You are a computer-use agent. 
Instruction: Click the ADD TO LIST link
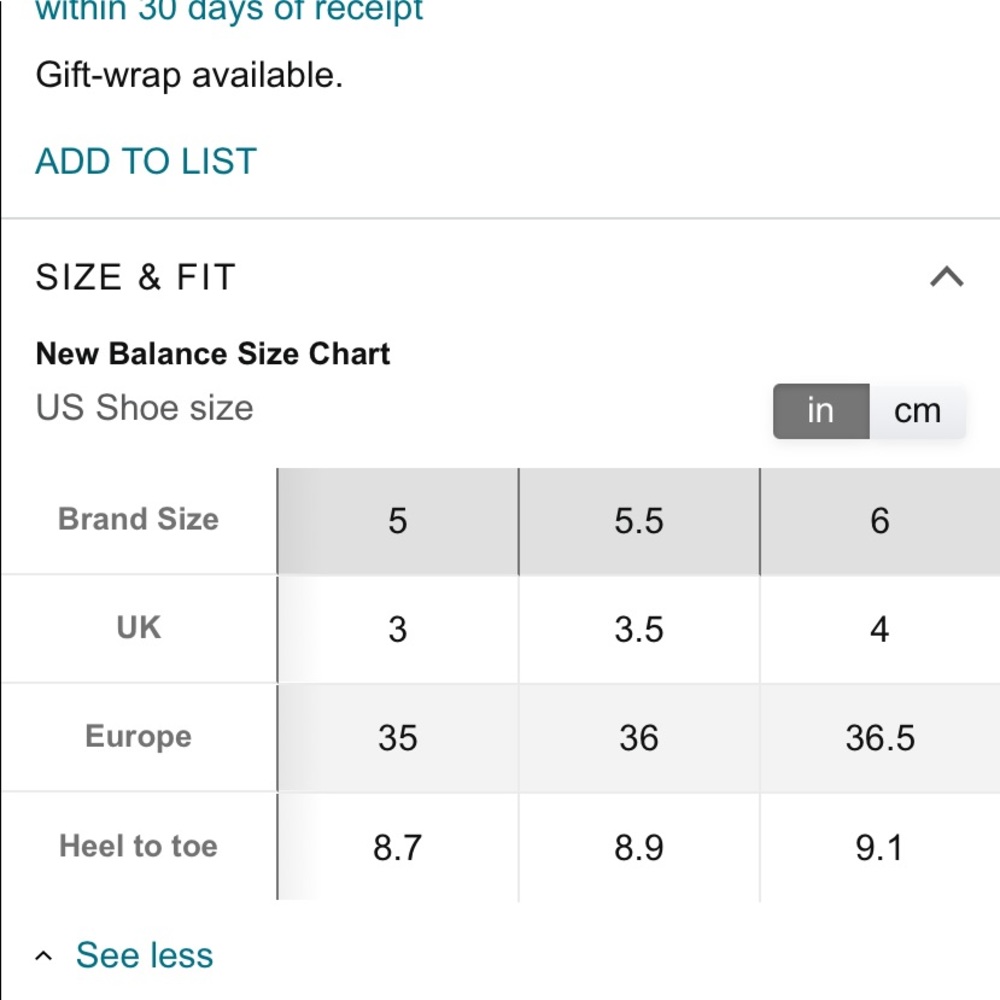tap(146, 161)
